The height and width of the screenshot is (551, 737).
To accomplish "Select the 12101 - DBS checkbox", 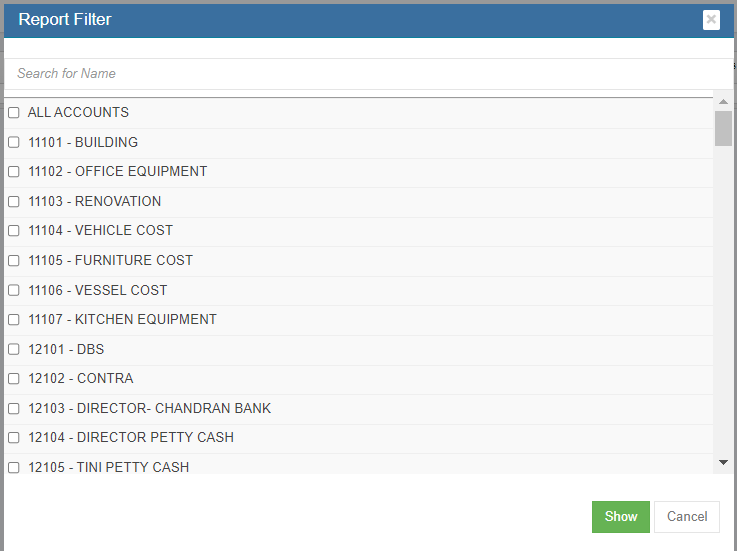I will pyautogui.click(x=14, y=349).
